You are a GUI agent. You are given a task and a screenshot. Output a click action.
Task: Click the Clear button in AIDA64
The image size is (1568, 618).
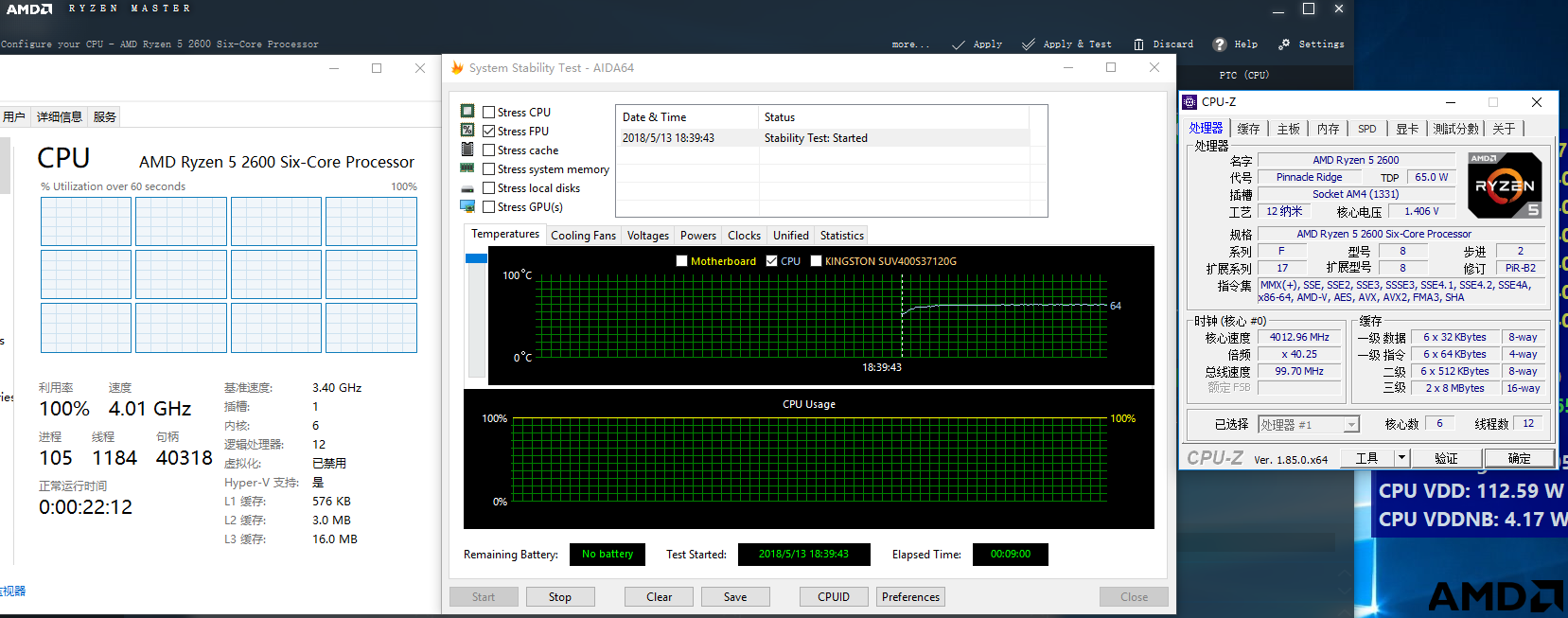[659, 597]
